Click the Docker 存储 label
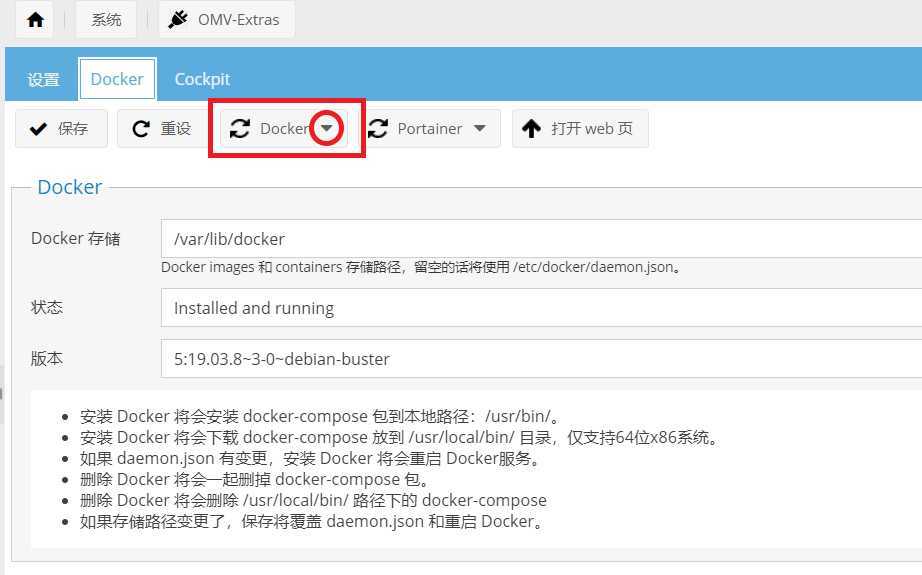 tap(76, 238)
